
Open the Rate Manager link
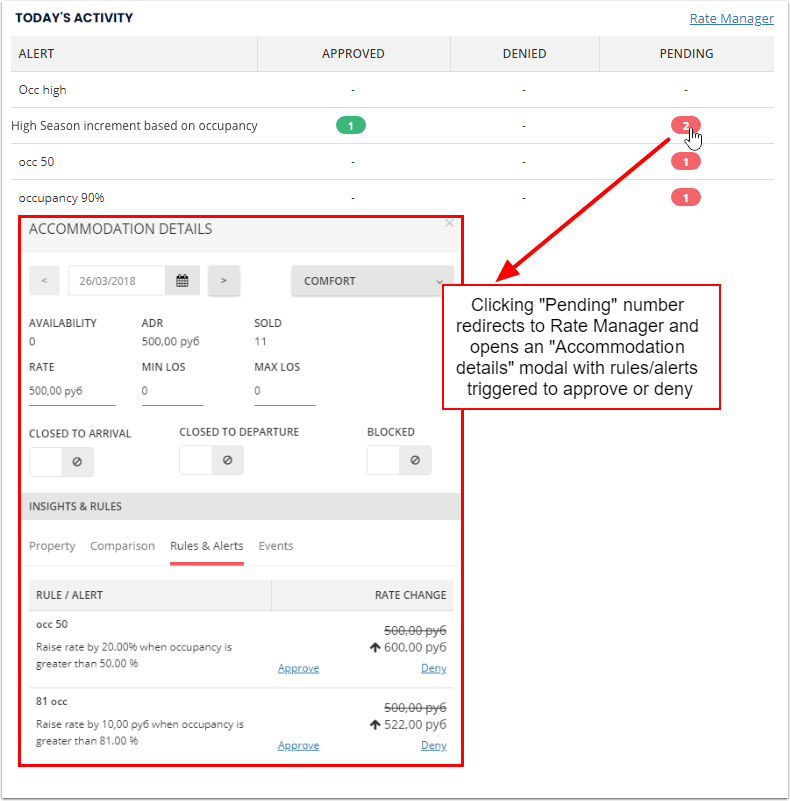(731, 18)
